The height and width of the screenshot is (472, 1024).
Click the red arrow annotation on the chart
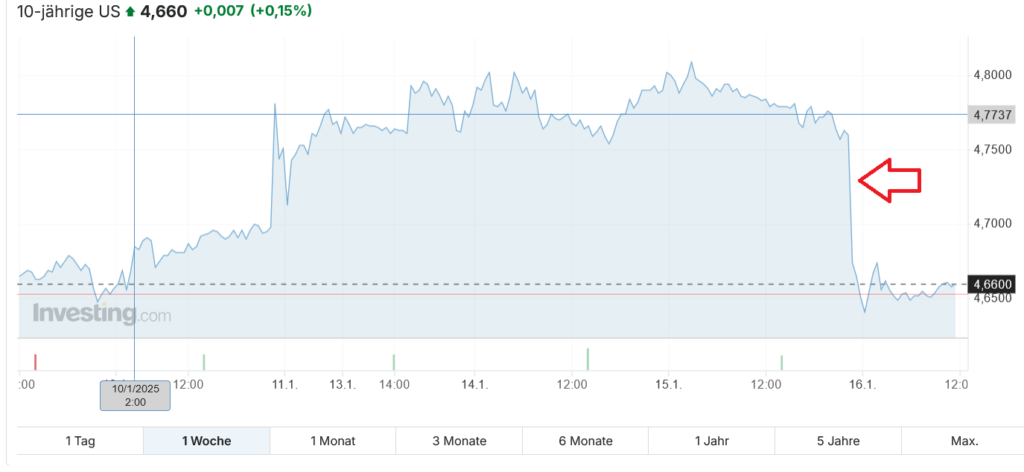coord(889,179)
